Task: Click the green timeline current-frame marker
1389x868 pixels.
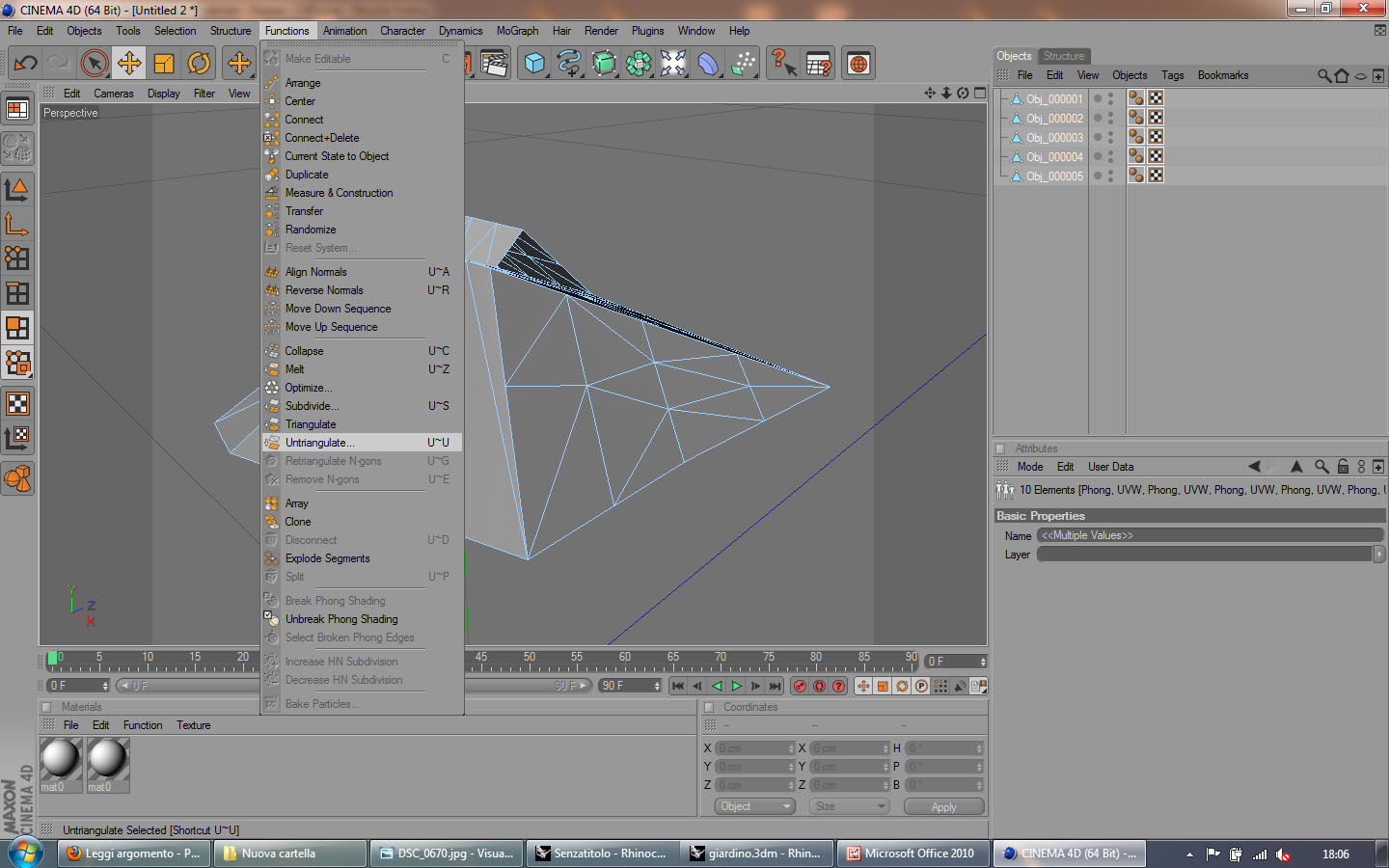Action: pyautogui.click(x=52, y=658)
